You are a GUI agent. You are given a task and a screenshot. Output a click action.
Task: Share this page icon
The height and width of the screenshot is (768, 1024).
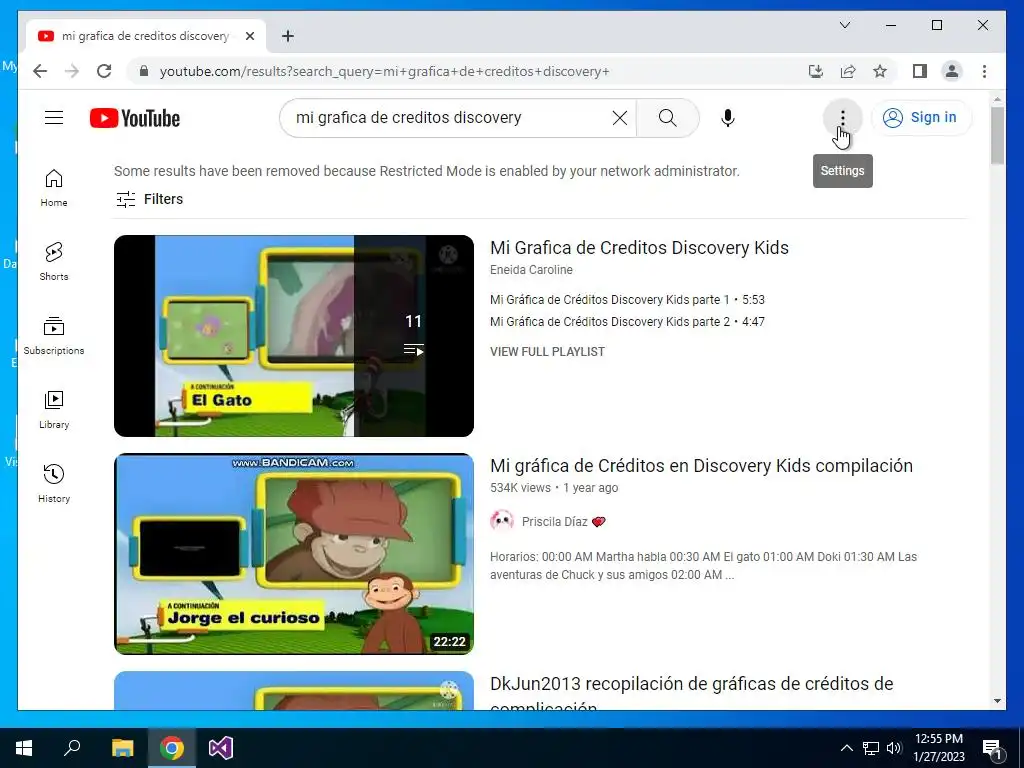(x=848, y=71)
